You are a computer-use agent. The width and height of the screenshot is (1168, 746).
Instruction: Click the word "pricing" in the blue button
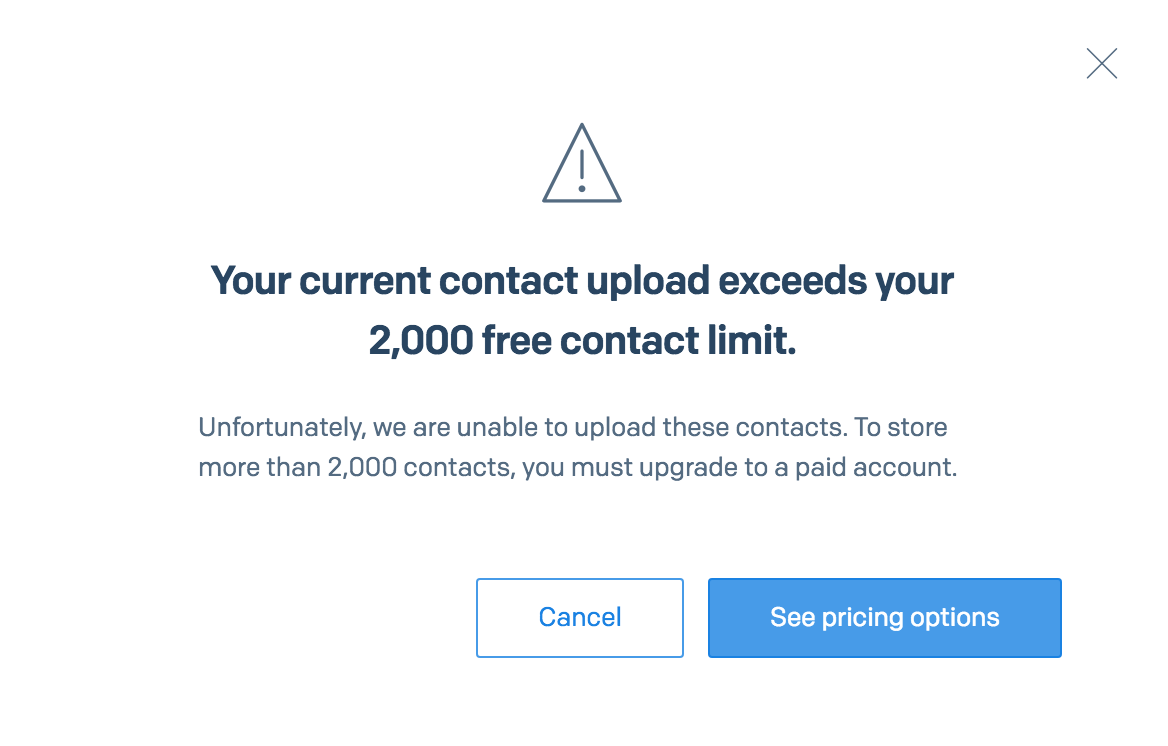tap(862, 619)
